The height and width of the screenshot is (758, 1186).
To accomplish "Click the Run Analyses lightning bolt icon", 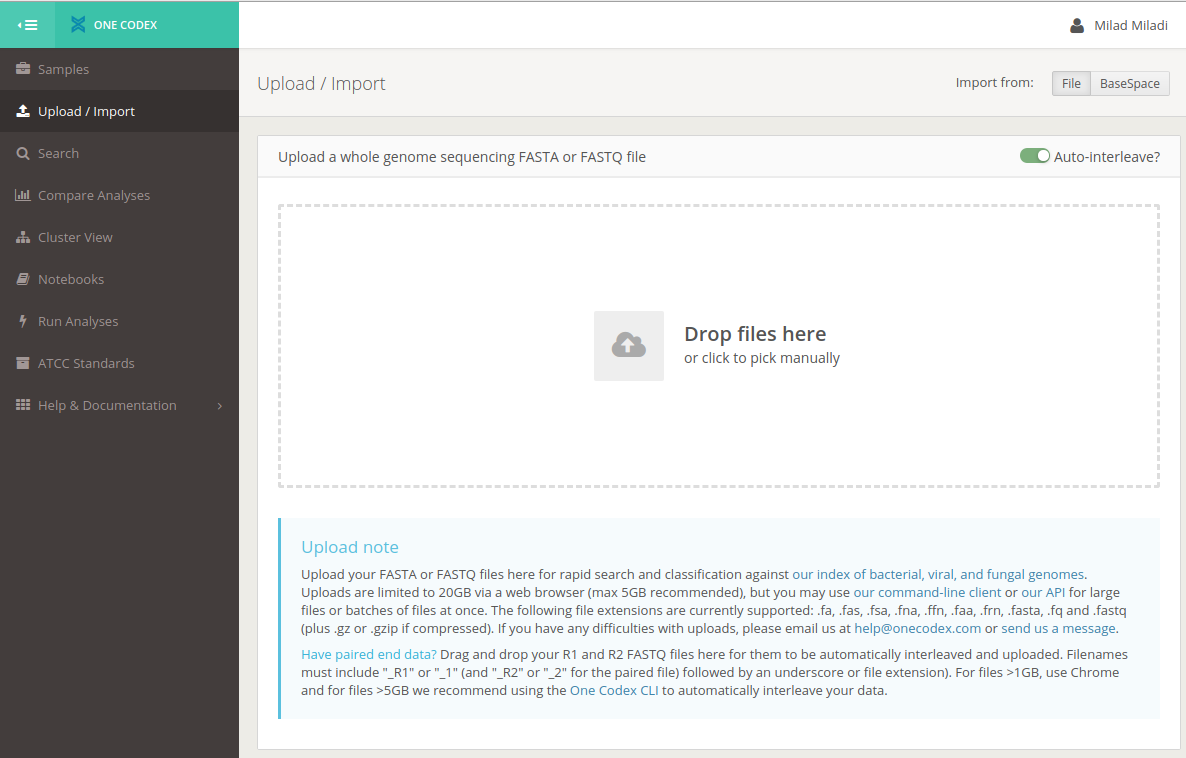I will click(x=23, y=321).
